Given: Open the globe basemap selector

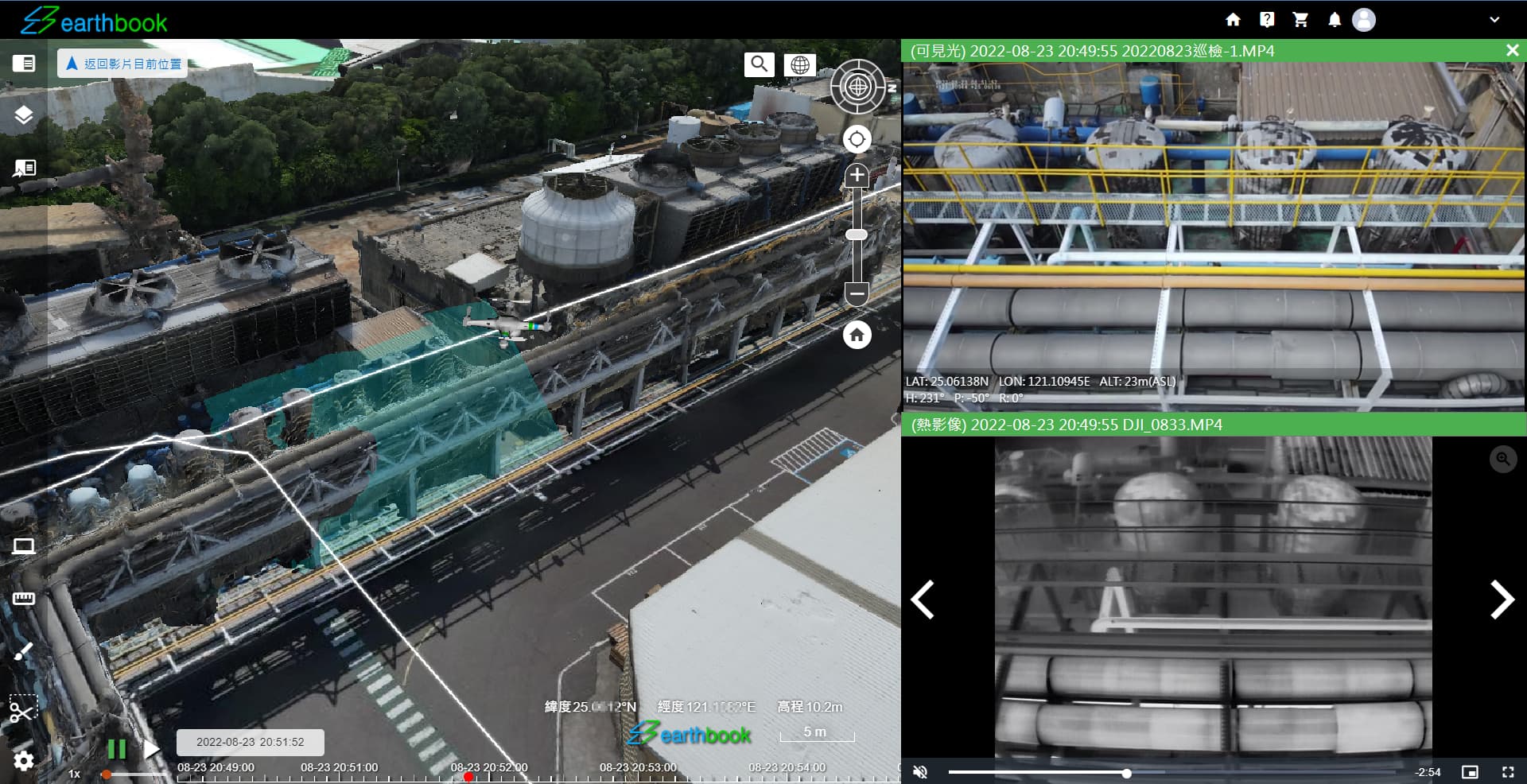Looking at the screenshot, I should point(799,65).
